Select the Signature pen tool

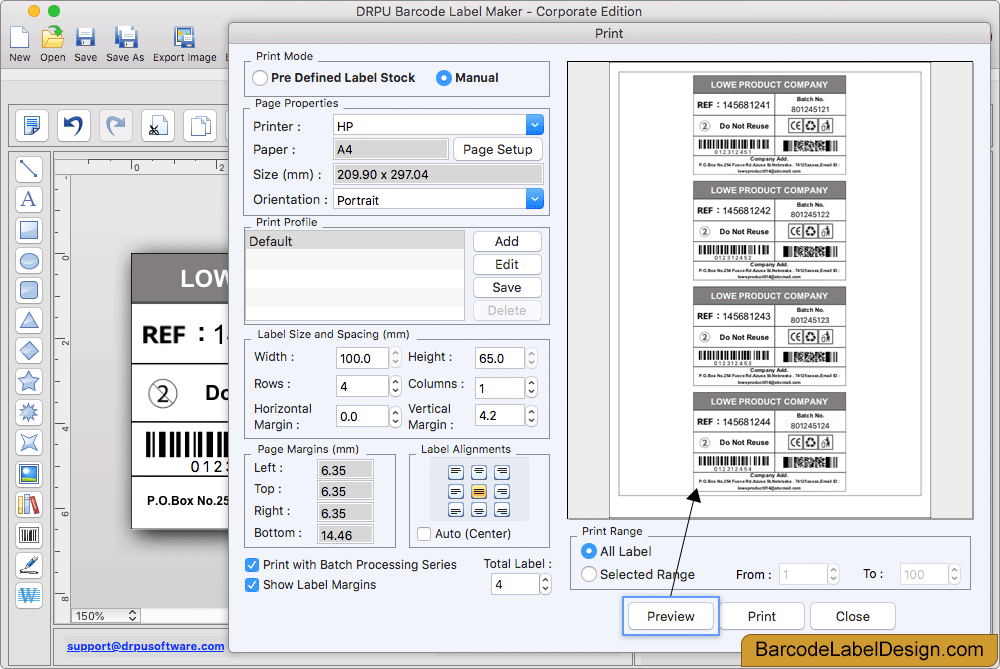coord(29,565)
